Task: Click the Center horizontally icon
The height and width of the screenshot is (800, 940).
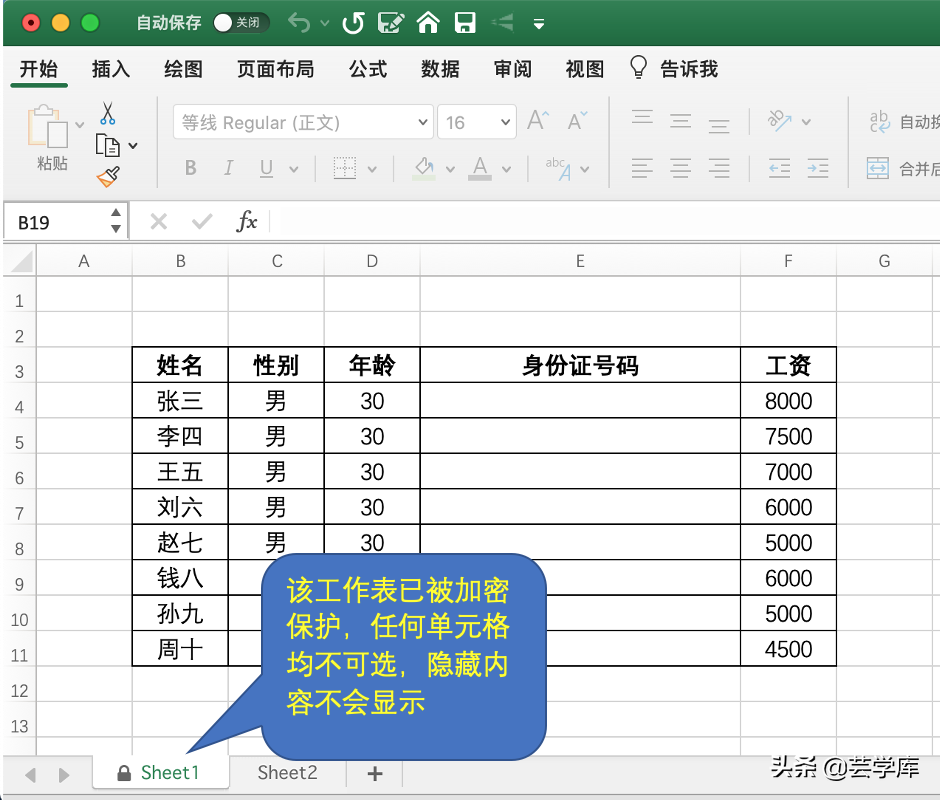Action: tap(680, 169)
